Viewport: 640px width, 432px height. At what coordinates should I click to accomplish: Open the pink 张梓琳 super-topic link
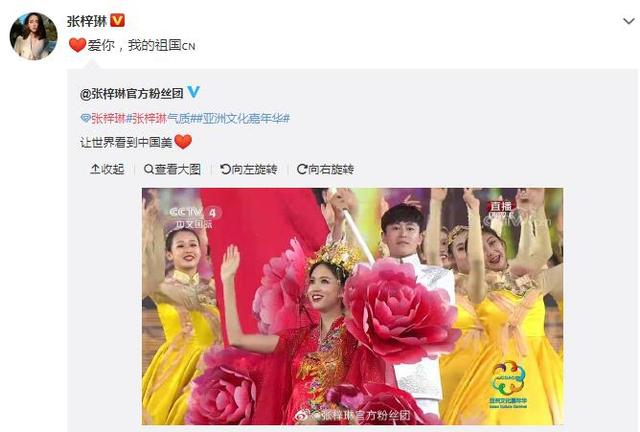pos(108,118)
